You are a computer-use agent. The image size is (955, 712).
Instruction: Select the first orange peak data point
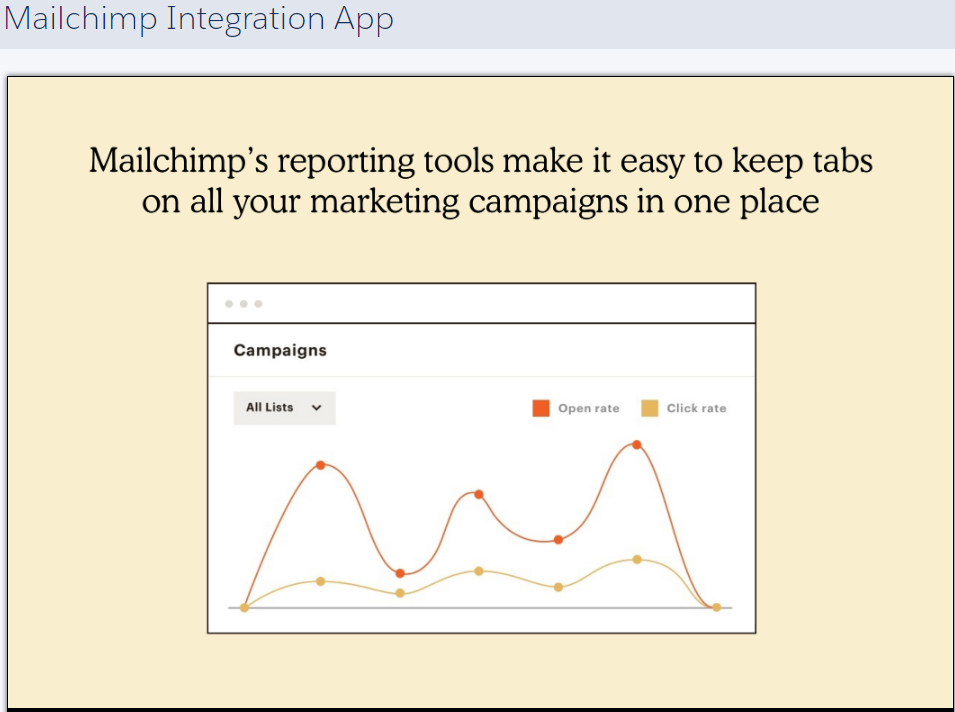pos(320,465)
